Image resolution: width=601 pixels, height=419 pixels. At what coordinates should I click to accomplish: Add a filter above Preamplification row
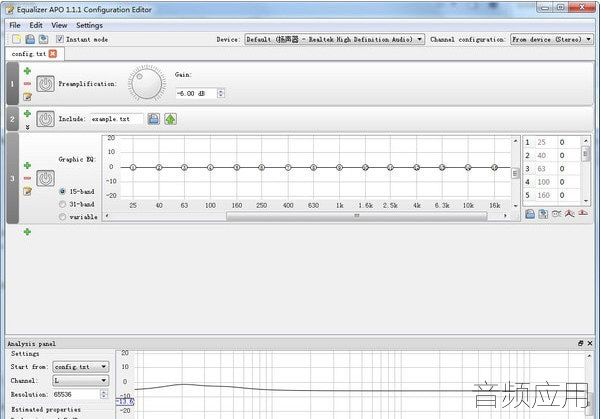(27, 71)
